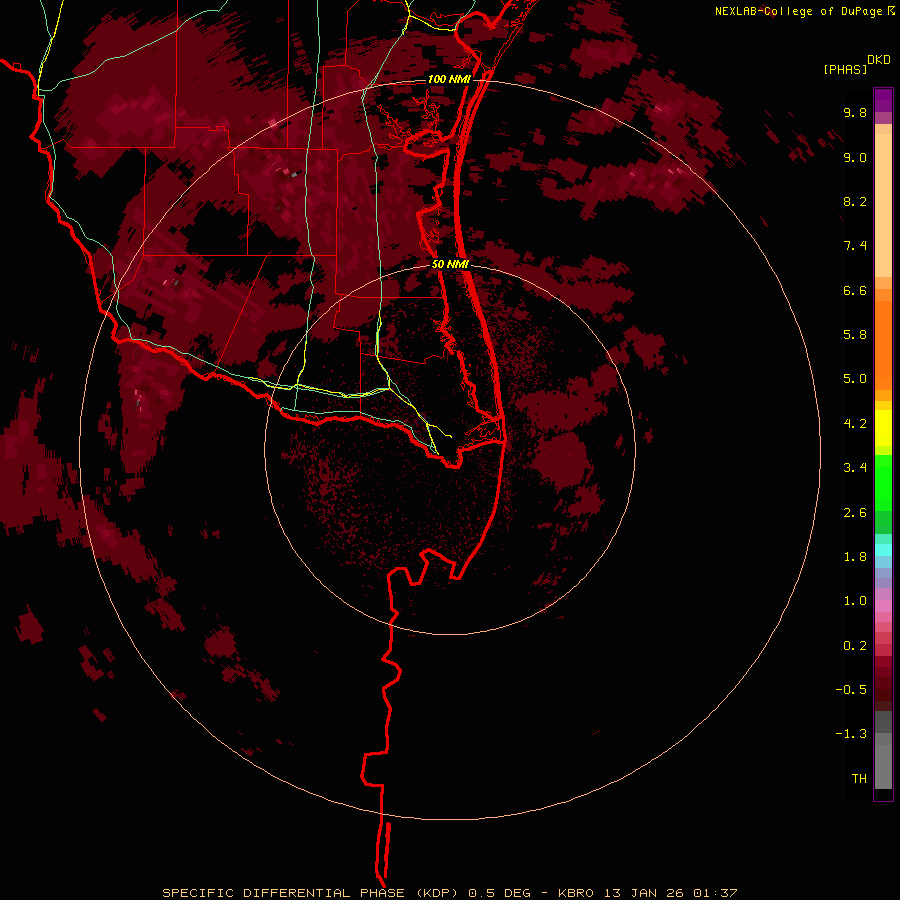Click the 2.6 value on color scale
Screen dimensions: 900x900
coord(855,513)
